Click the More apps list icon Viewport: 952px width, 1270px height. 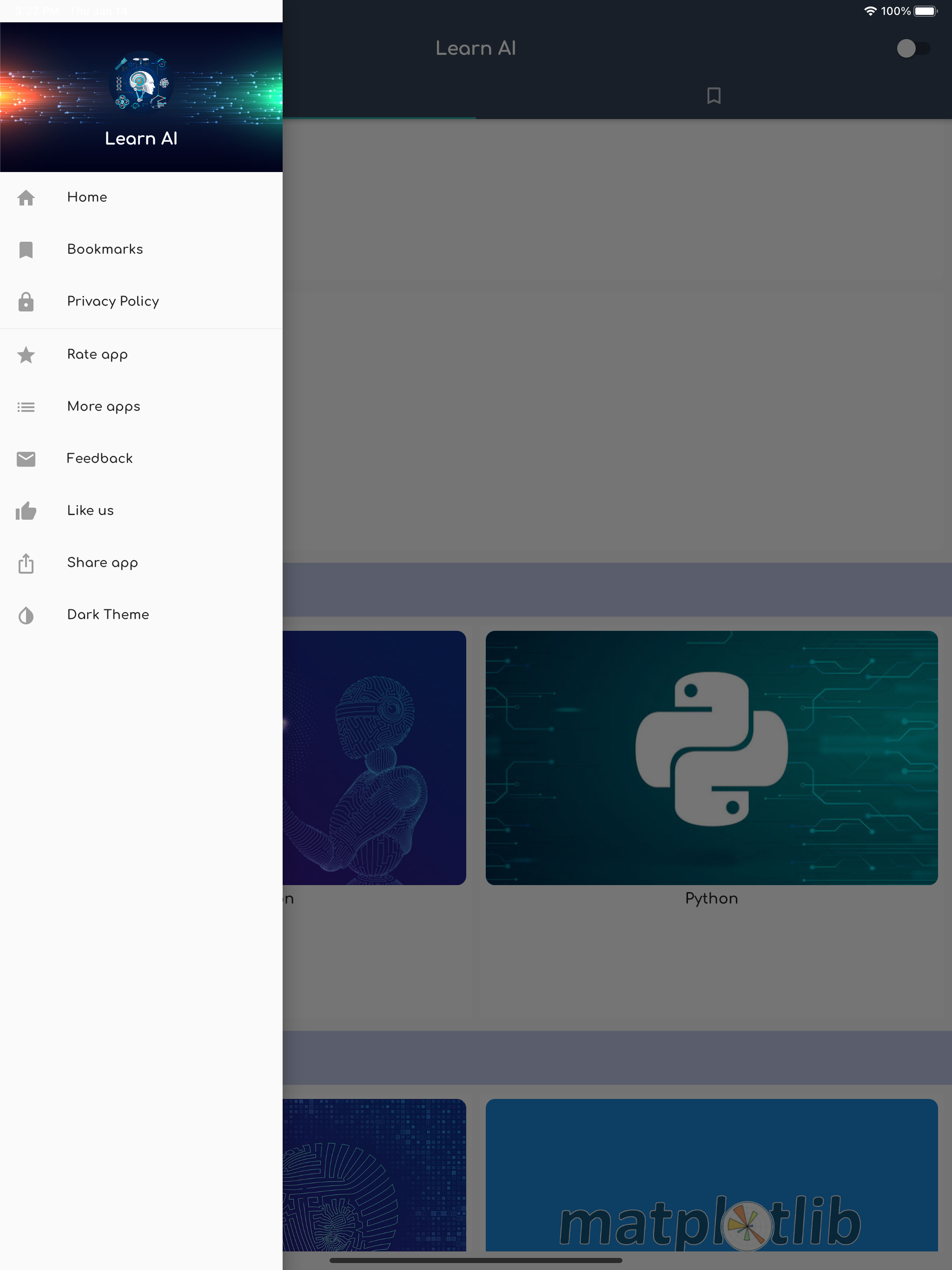[26, 407]
